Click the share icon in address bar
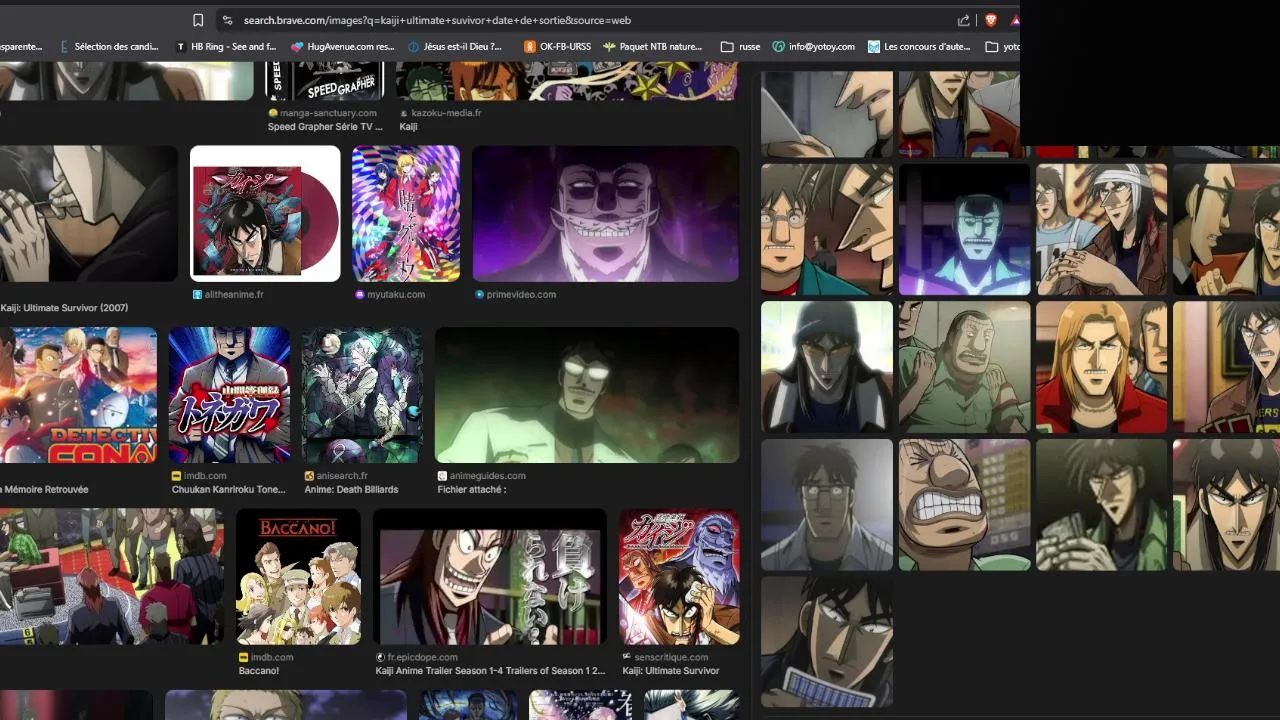1280x720 pixels. click(963, 20)
